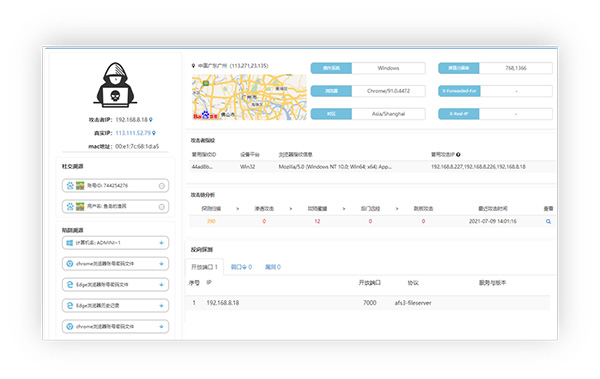Viewport: 600px width, 379px height.
Task: Switch to the second reverse-detection tab with count 0
Action: [241, 267]
